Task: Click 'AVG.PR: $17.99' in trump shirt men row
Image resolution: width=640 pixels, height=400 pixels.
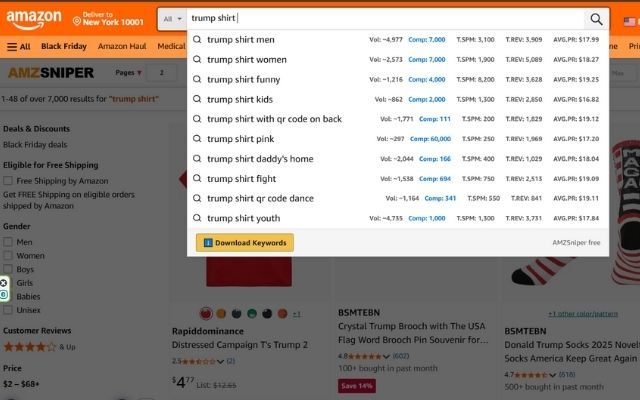Action: [x=576, y=40]
